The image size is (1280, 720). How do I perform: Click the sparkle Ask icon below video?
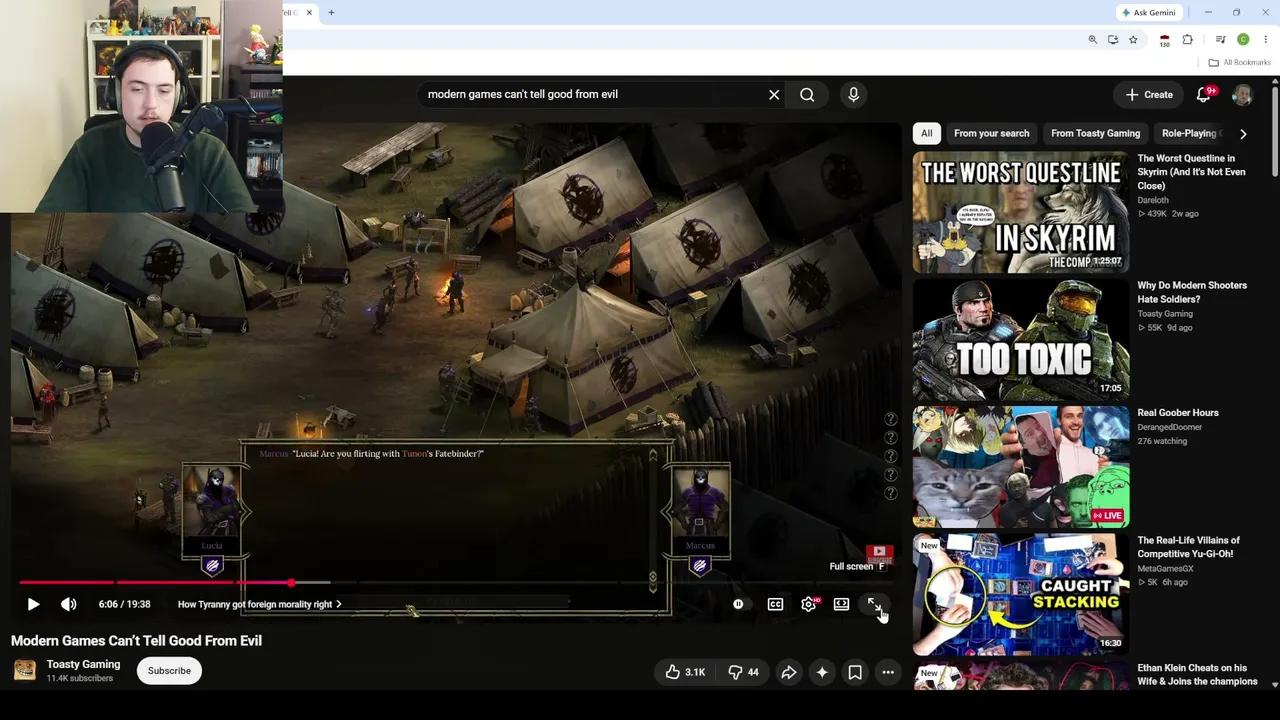point(822,672)
